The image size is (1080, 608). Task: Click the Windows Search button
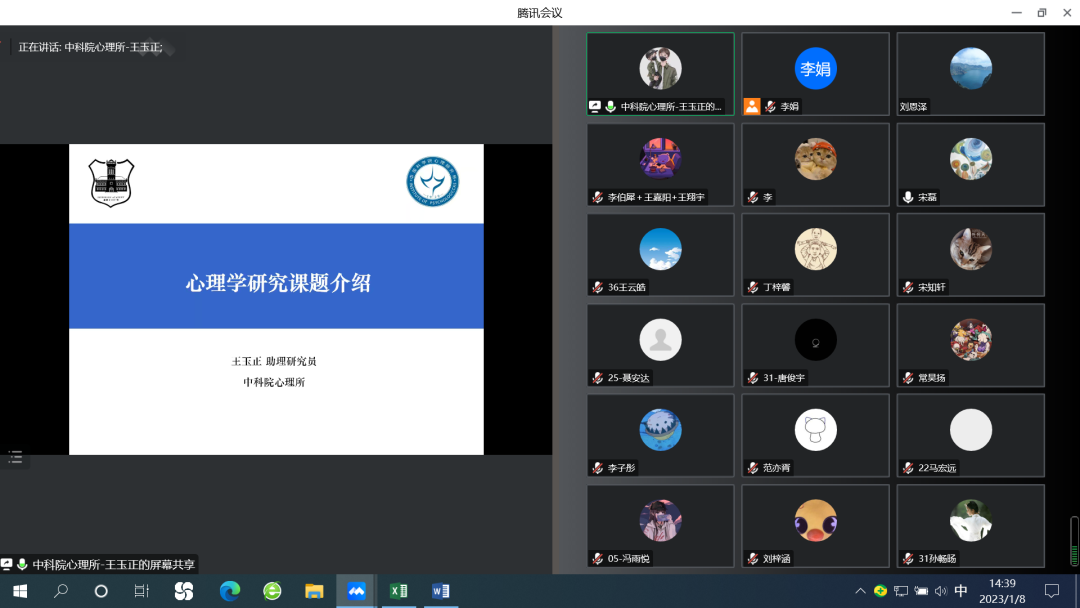[x=59, y=590]
